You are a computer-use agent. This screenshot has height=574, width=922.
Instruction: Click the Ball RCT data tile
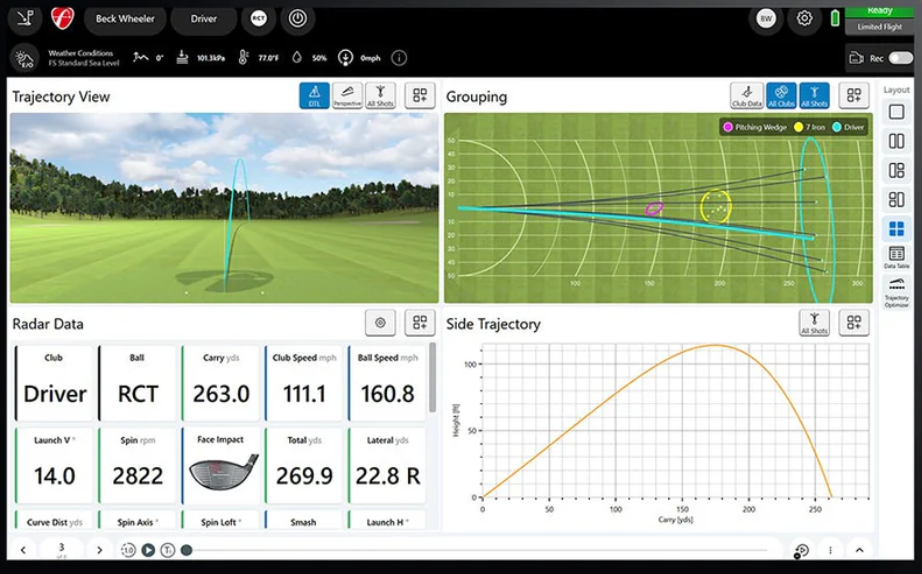[x=138, y=383]
